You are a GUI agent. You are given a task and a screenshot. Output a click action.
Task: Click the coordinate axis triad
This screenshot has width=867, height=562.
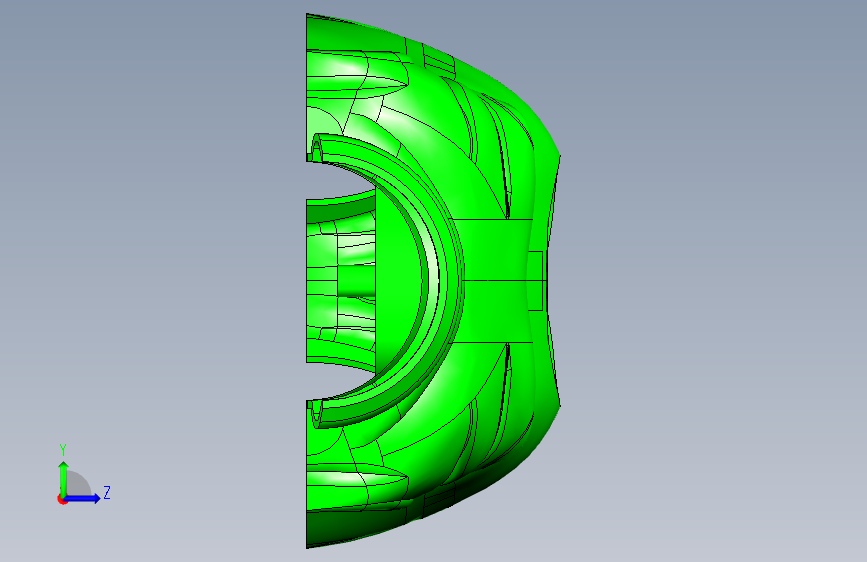(x=84, y=474)
